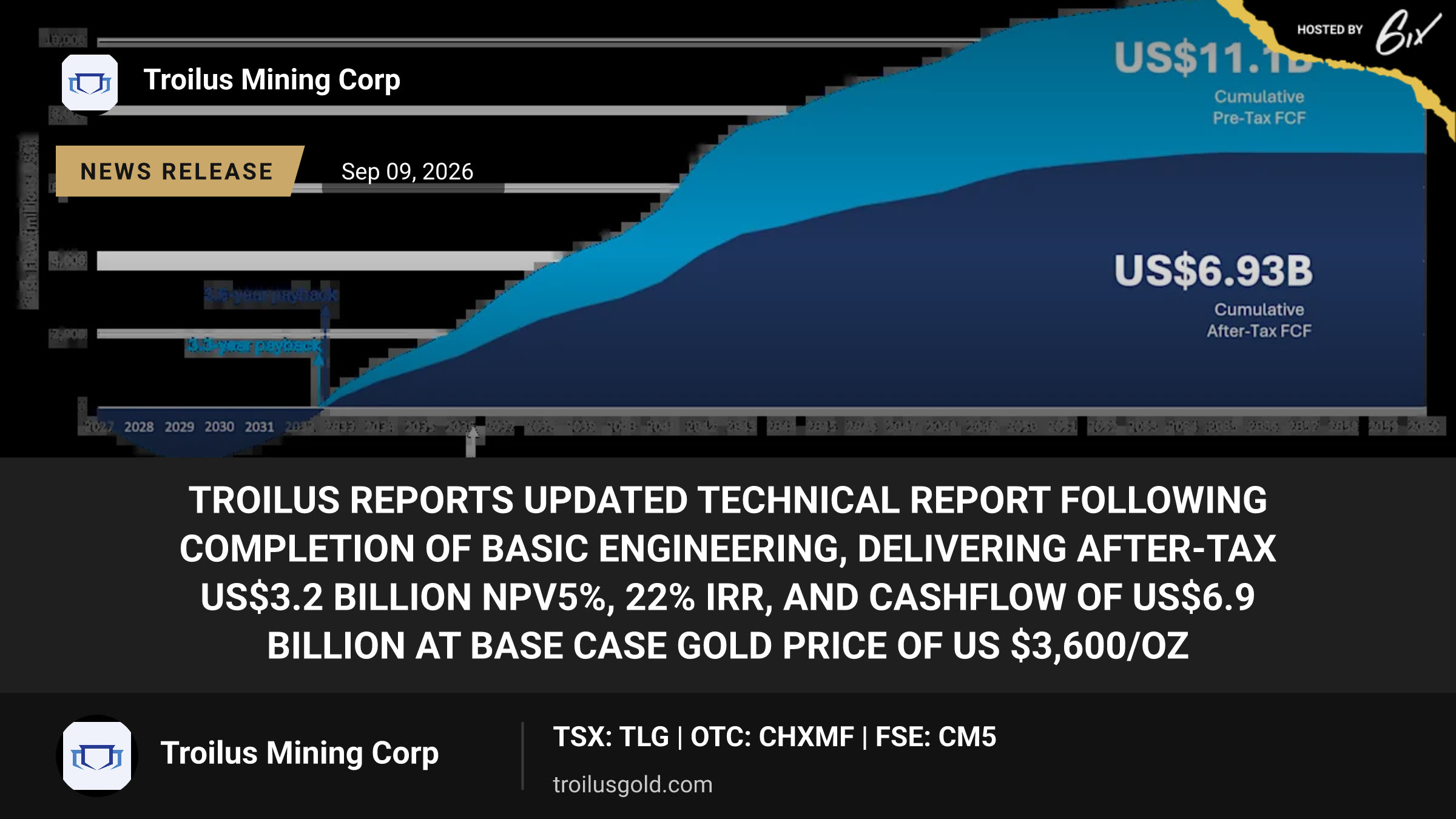Click the 2031 year on chart axis
1456x819 pixels.
click(x=260, y=427)
